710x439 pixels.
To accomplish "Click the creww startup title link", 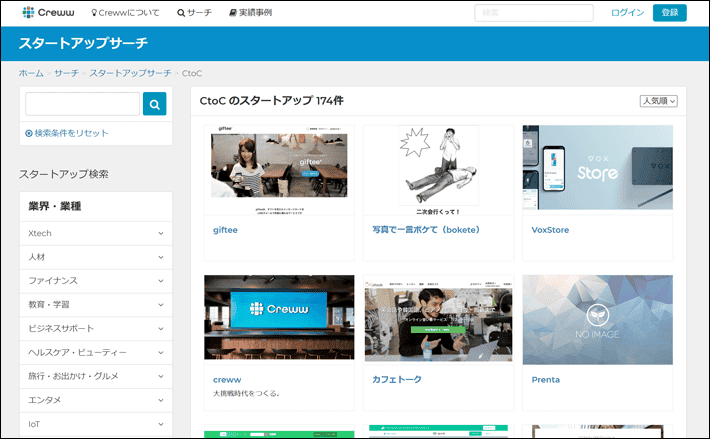I will tap(227, 380).
